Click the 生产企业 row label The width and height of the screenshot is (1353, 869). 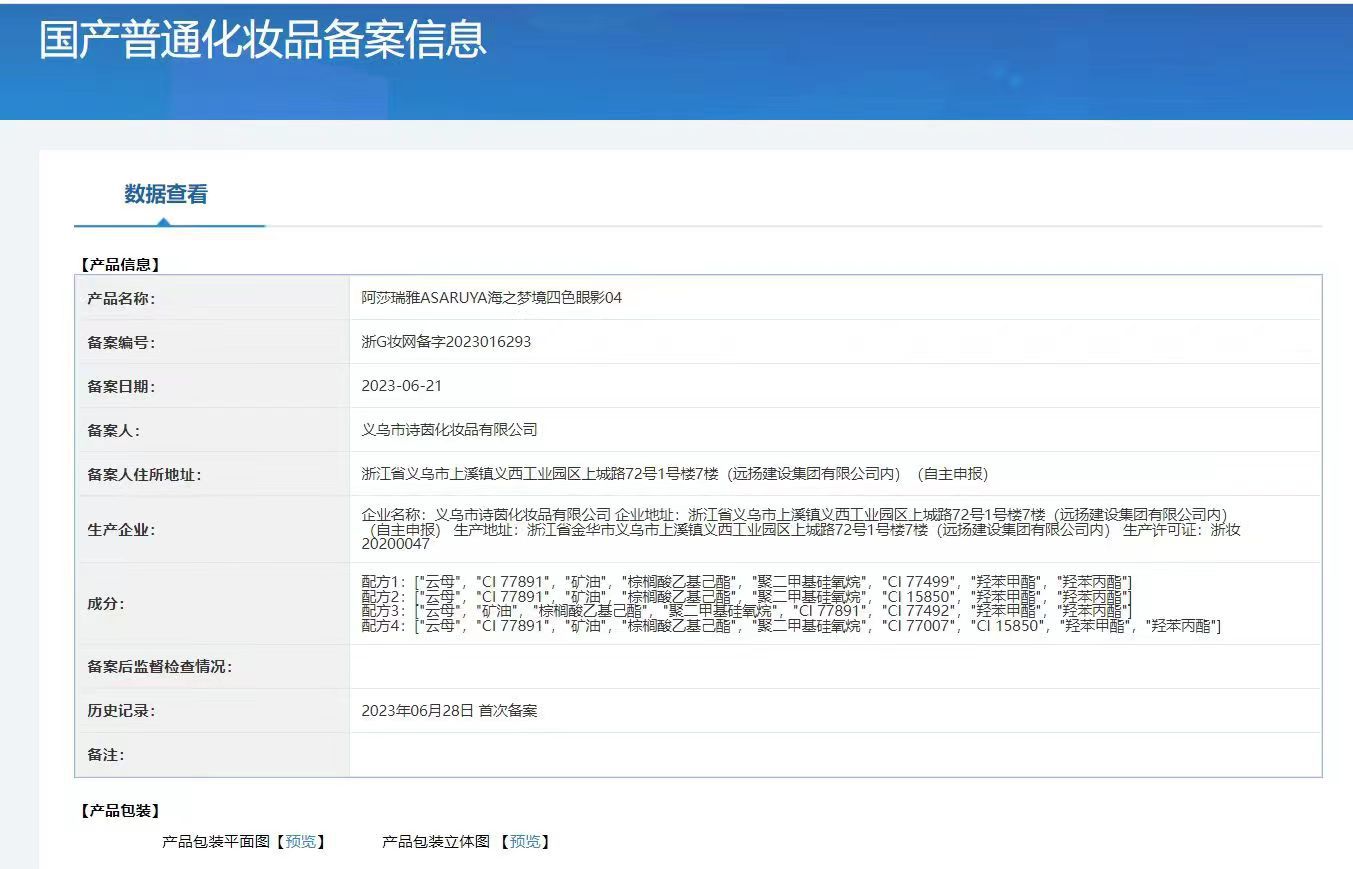point(121,529)
